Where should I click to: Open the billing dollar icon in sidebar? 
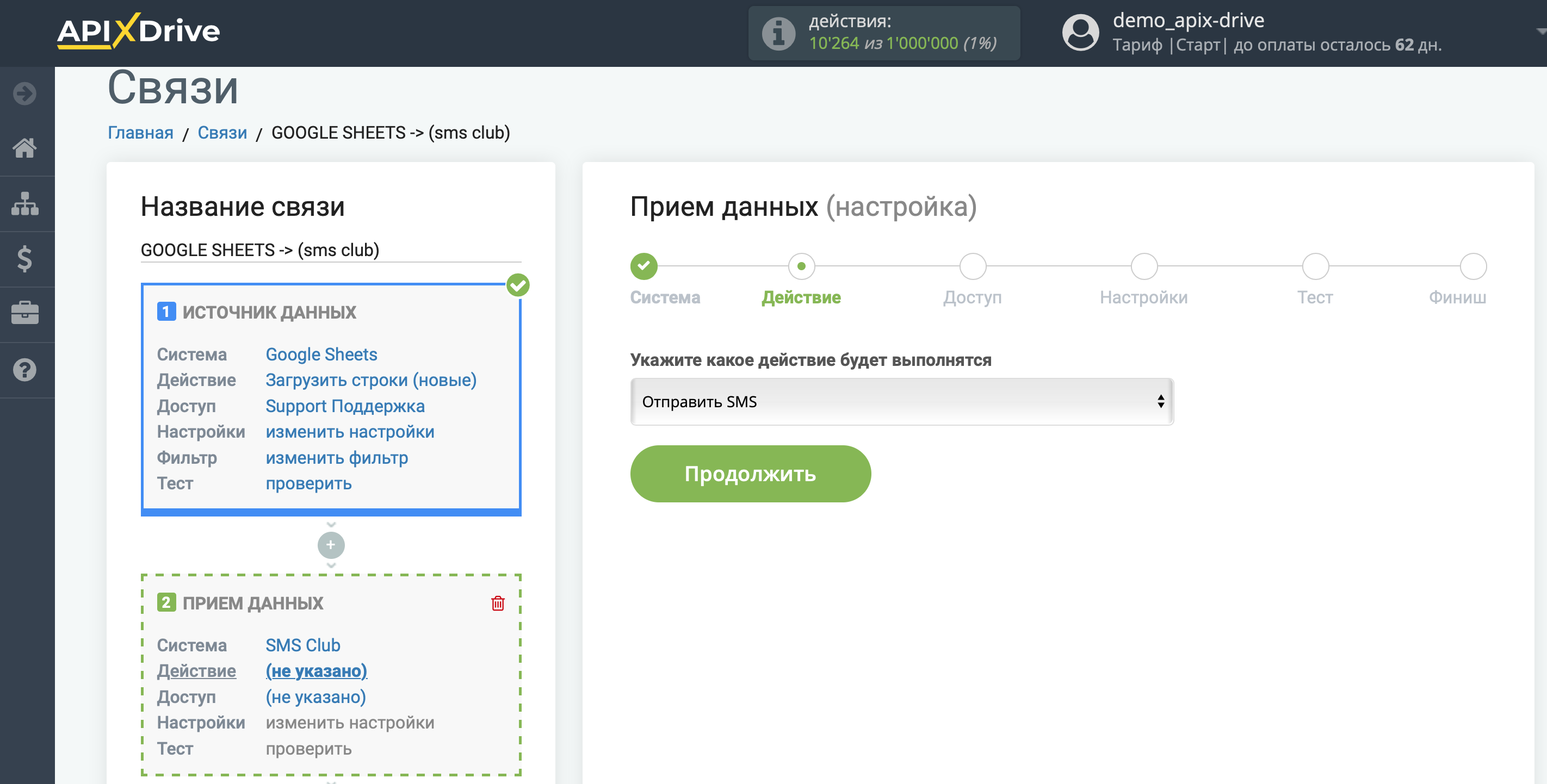(24, 258)
